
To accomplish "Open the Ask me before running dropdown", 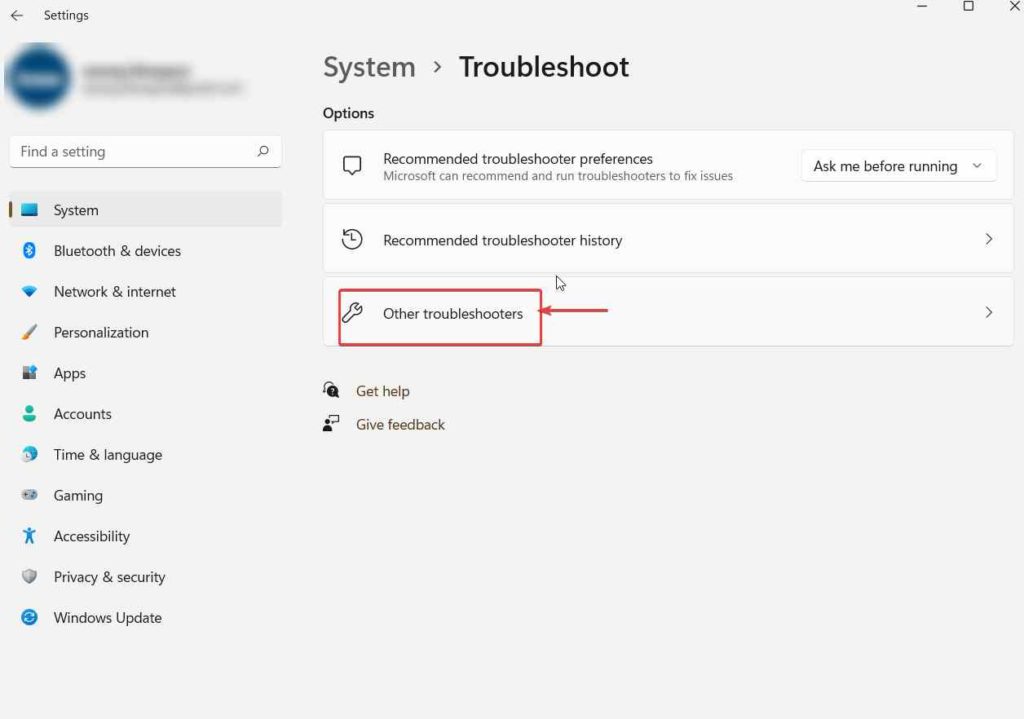I will coord(898,166).
